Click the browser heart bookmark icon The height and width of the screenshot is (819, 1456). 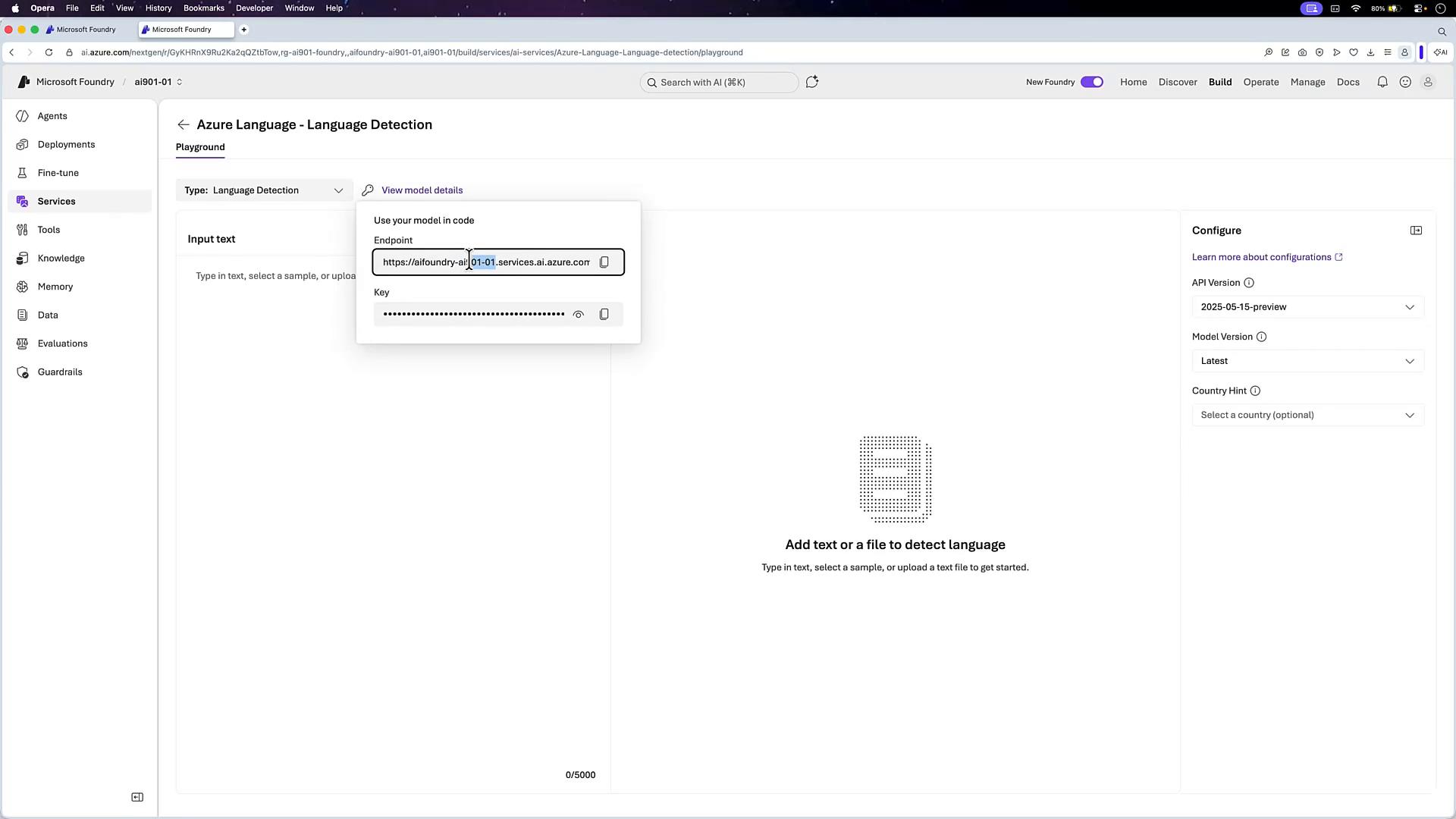pos(1354,52)
